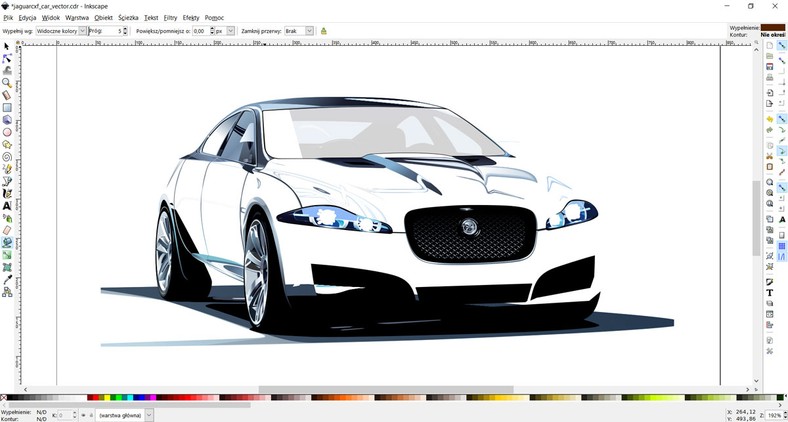Viewport: 788px width, 422px height.
Task: Select the Node edit tool
Action: [x=7, y=58]
